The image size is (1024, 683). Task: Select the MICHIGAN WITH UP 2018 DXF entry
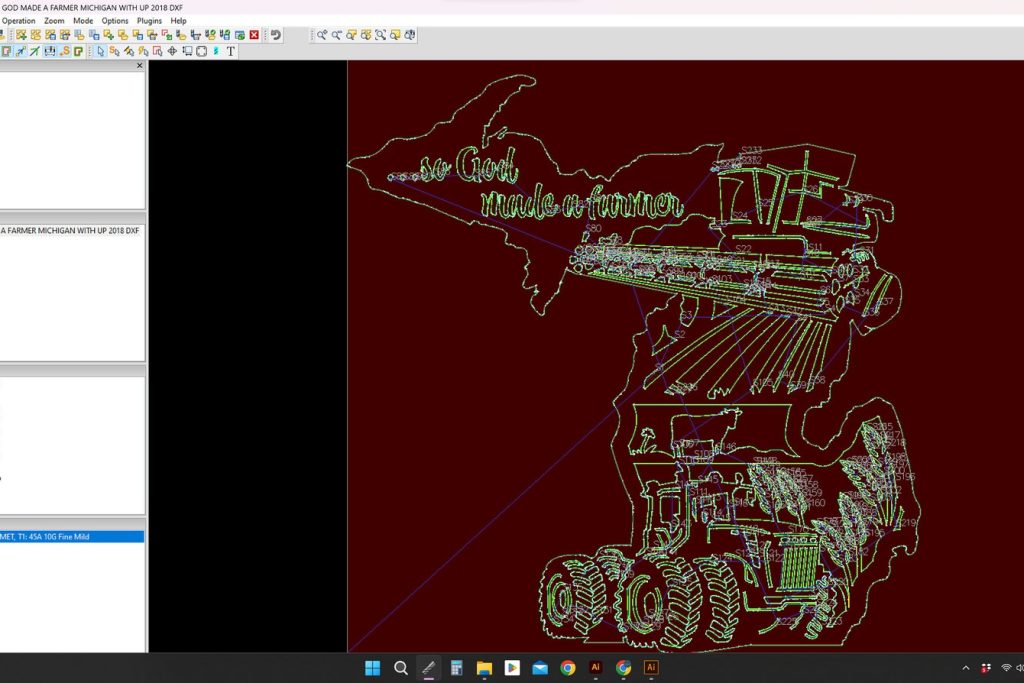pos(70,231)
